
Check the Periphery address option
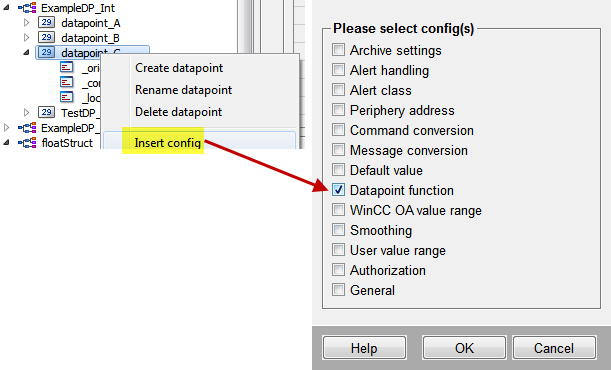(x=338, y=110)
